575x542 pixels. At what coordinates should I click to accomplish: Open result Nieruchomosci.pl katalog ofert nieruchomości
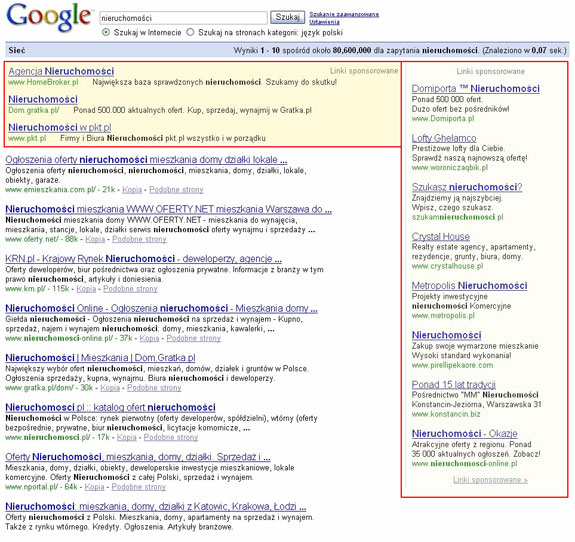[110, 407]
